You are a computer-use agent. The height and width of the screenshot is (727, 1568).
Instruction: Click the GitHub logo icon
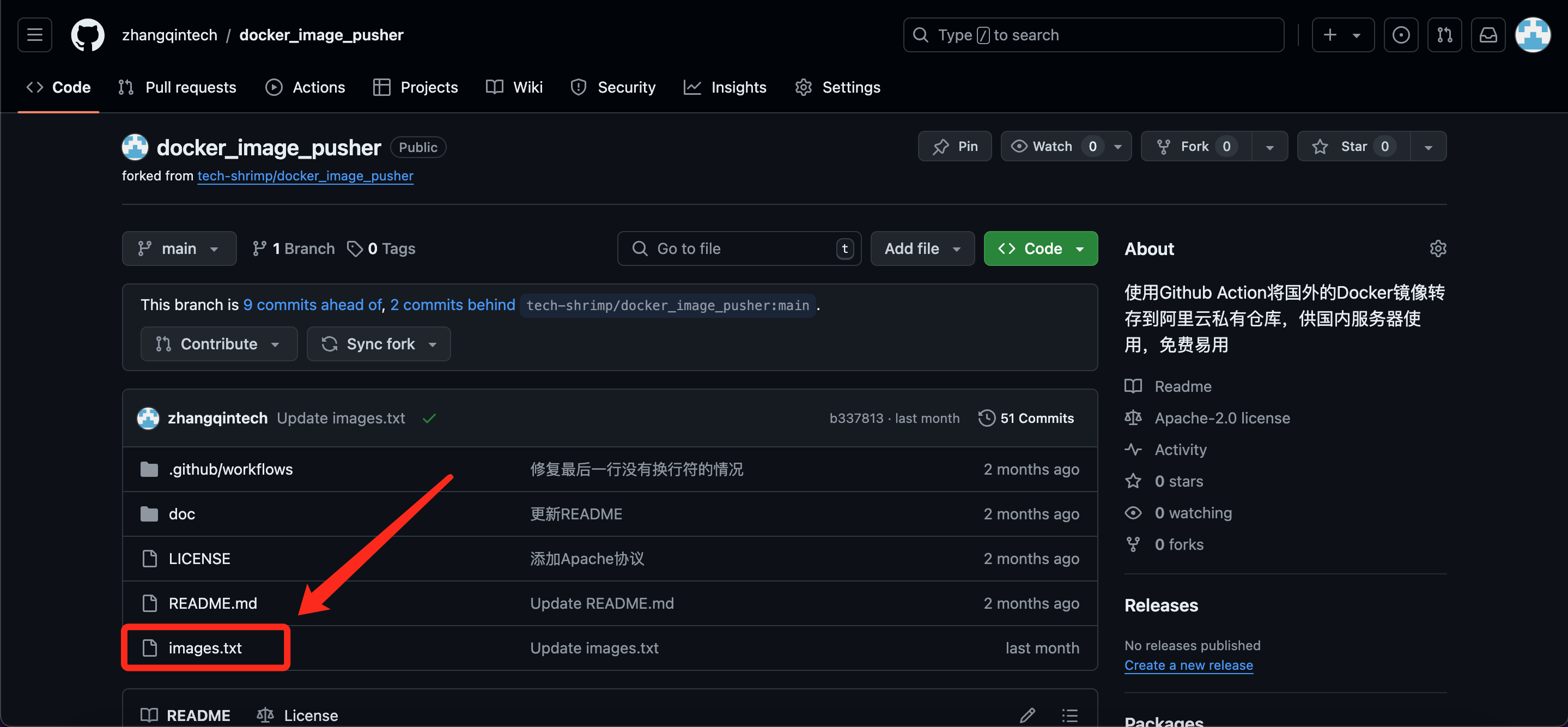tap(88, 35)
